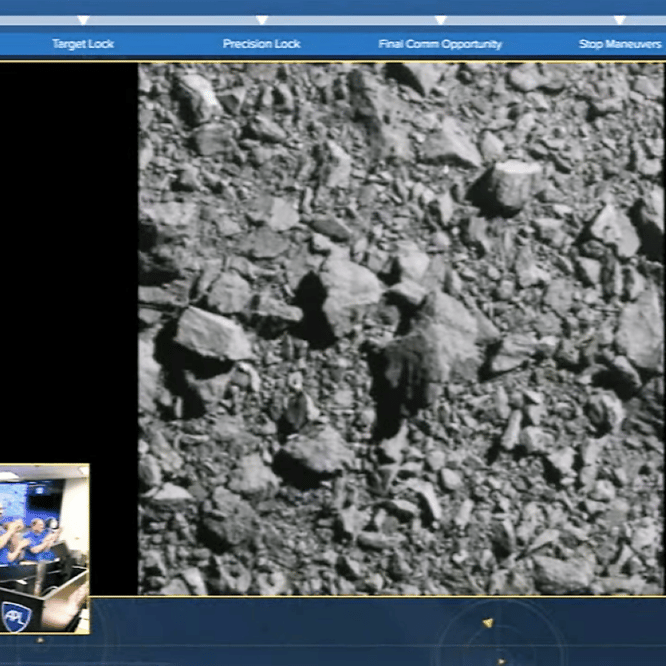Select the timeline marker above Final Comm Opportunity

point(440,20)
